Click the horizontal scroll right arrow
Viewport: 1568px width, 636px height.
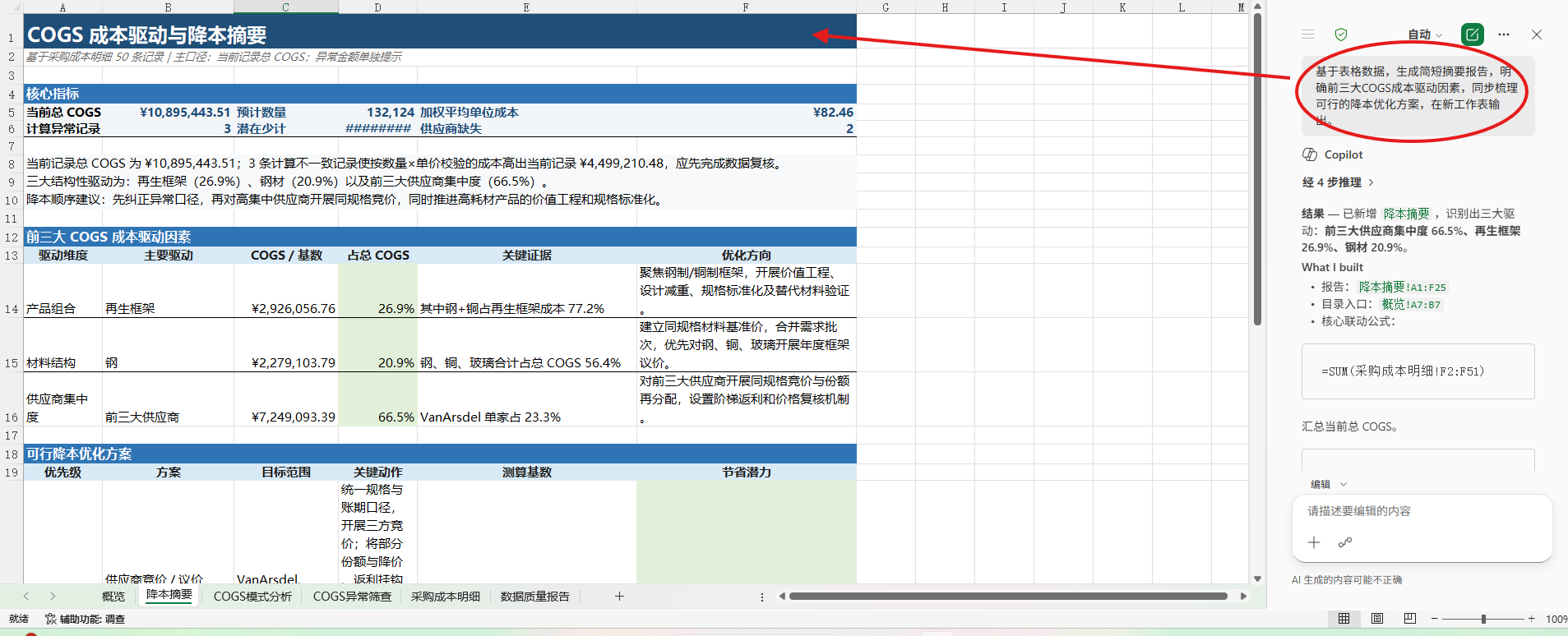click(x=1243, y=596)
